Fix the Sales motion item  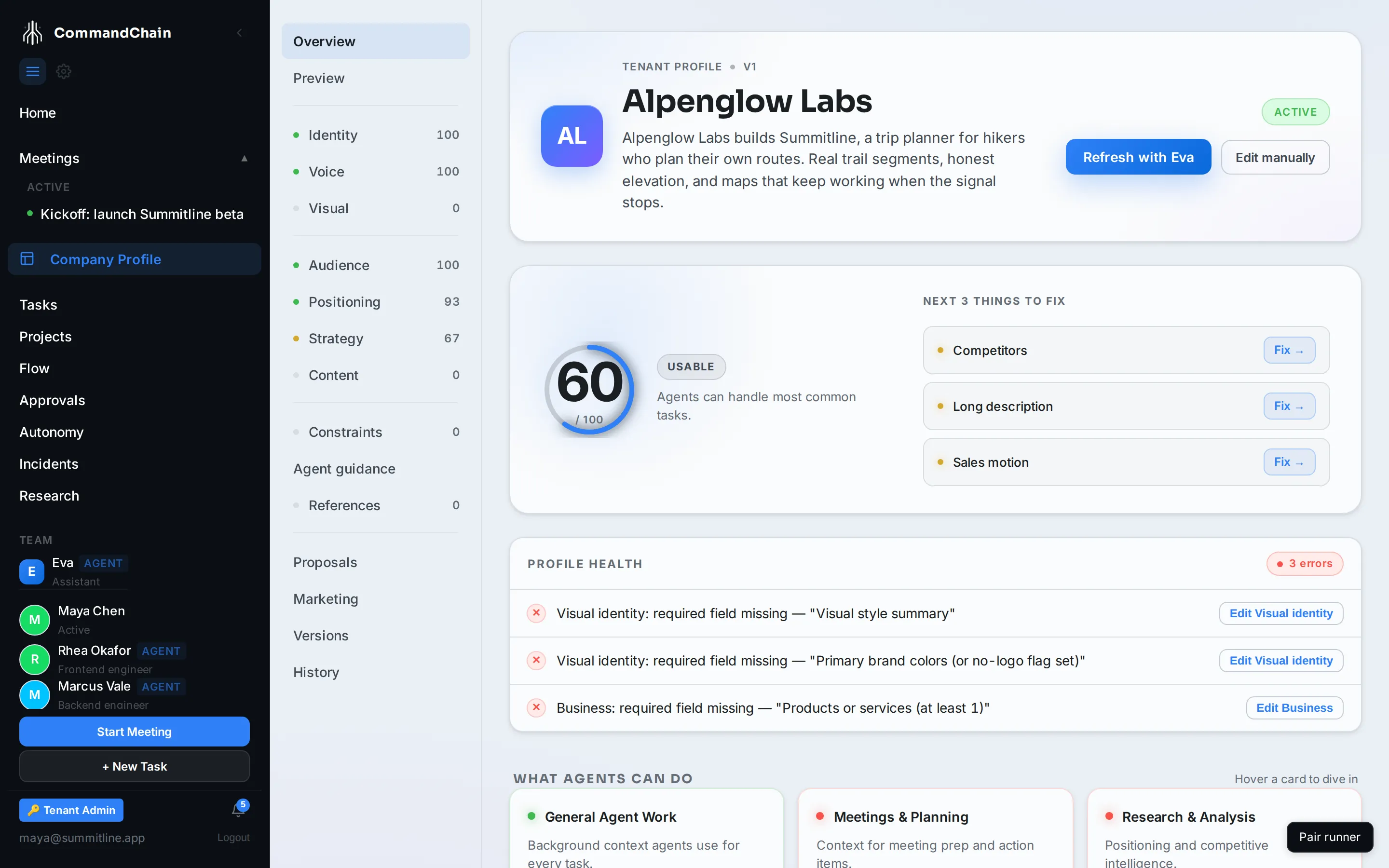point(1289,462)
